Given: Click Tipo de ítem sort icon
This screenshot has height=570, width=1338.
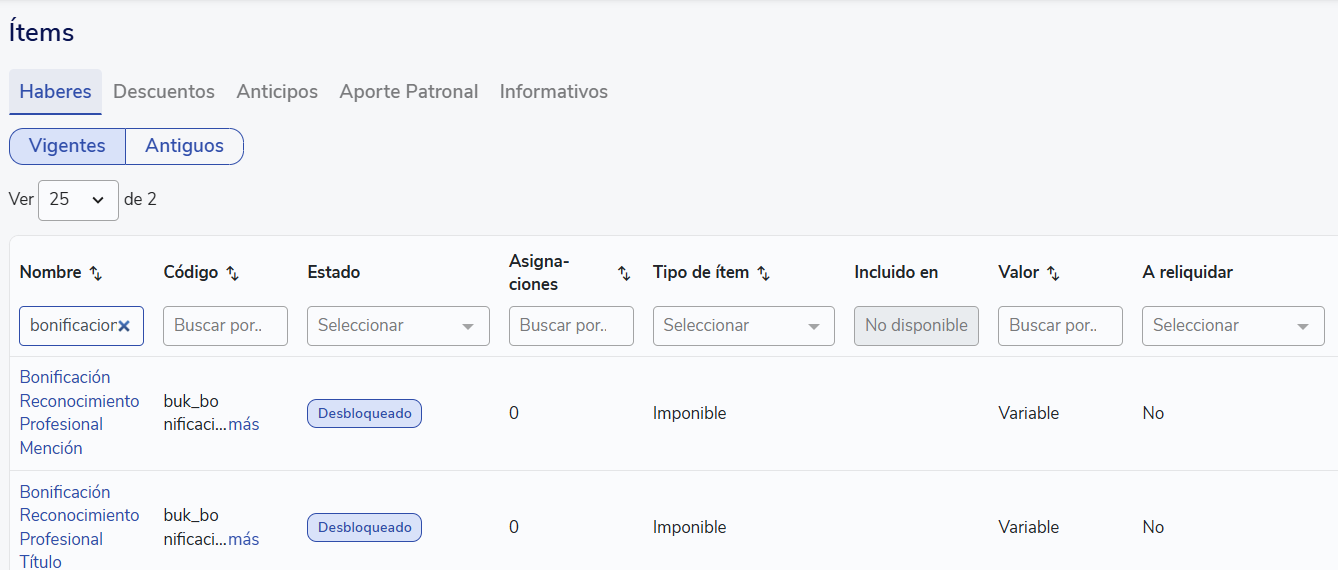Looking at the screenshot, I should (763, 273).
